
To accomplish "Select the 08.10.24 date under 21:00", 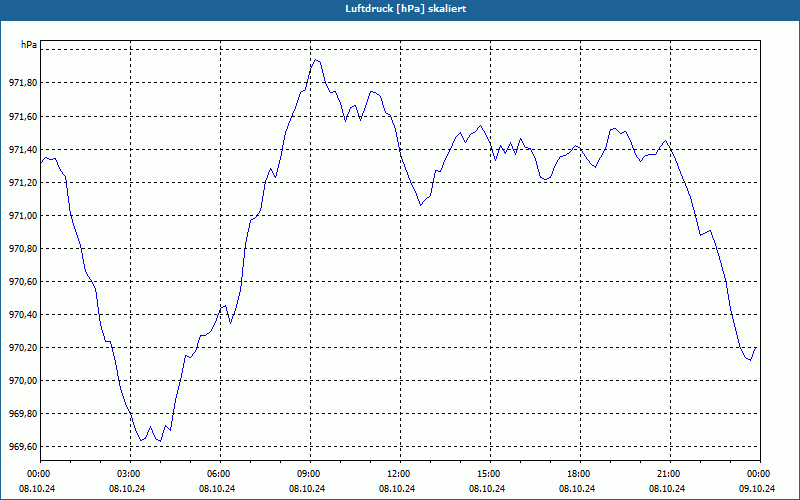I will point(667,488).
